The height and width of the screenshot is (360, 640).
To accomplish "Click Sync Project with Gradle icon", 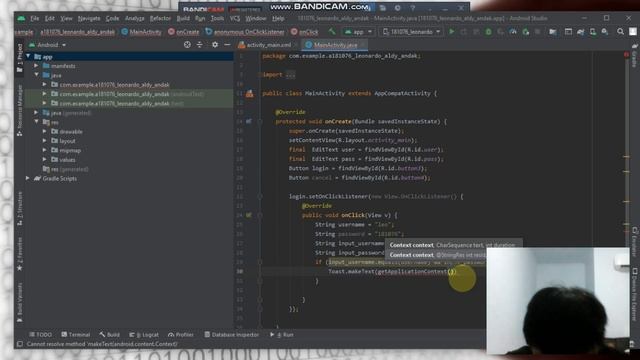I will point(580,31).
